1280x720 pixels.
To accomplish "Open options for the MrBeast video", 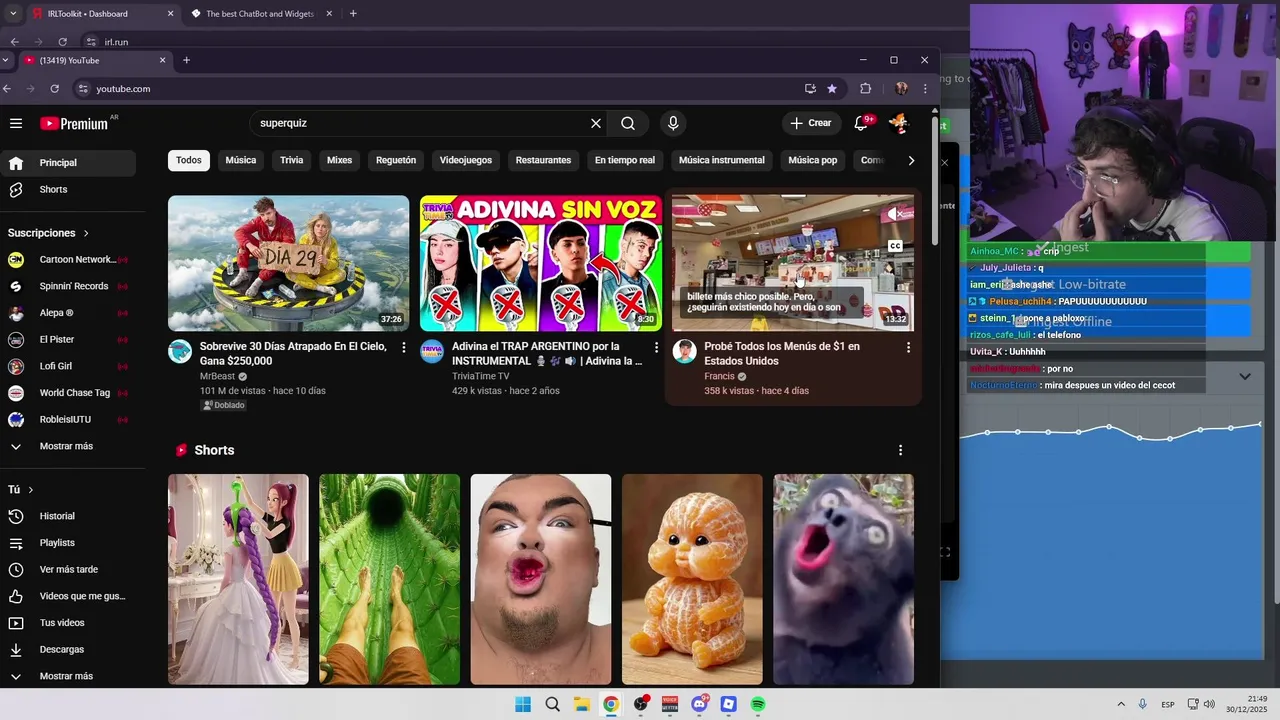I will [x=404, y=347].
